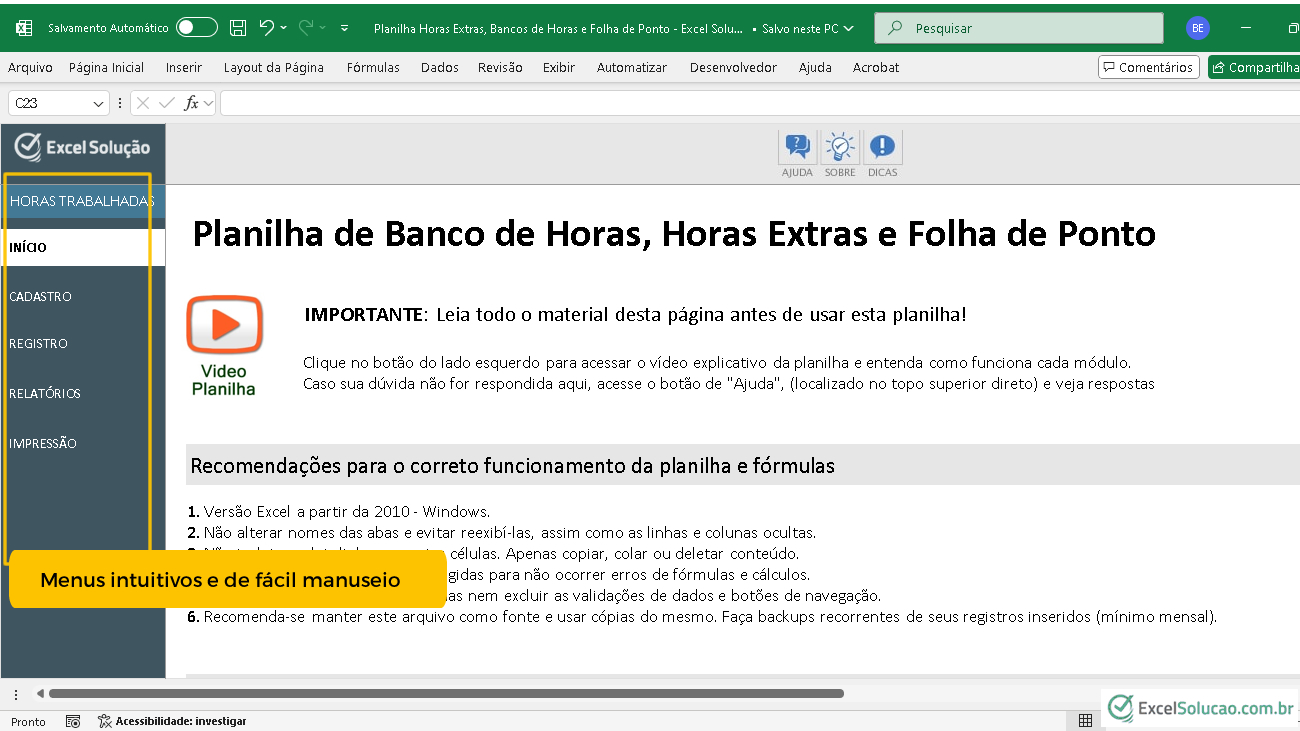Click the Comentários button
Screen dimensions: 1300x731
(x=1148, y=67)
